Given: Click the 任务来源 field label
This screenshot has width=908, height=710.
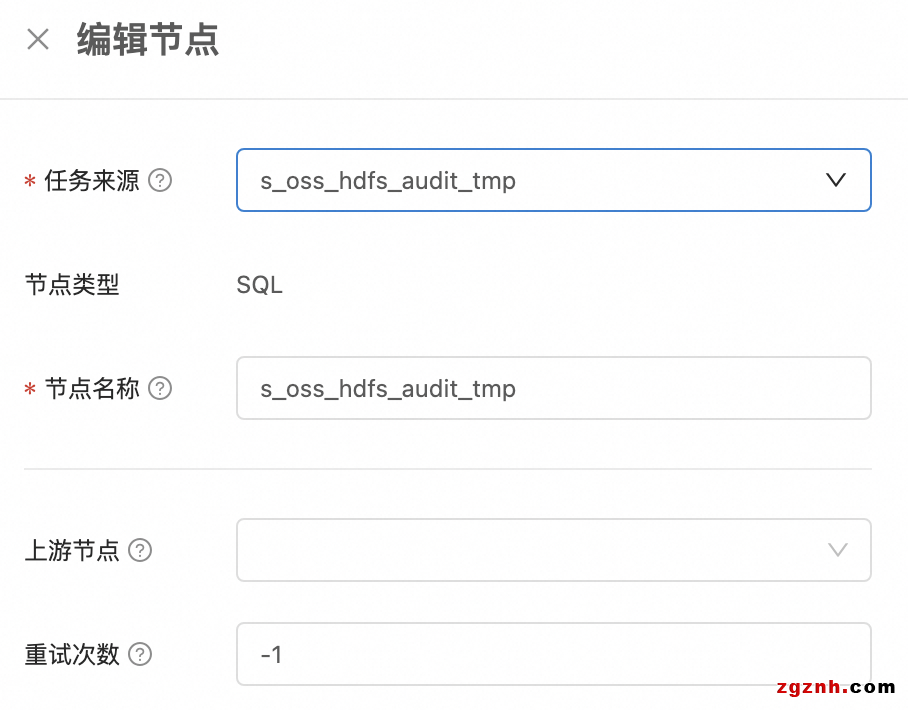Looking at the screenshot, I should point(92,181).
